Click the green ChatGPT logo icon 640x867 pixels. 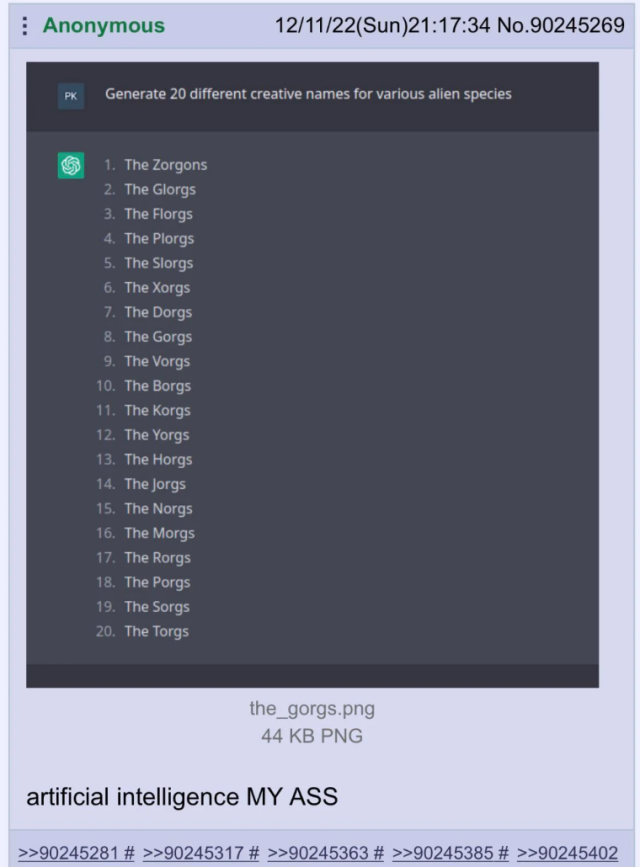pyautogui.click(x=71, y=165)
